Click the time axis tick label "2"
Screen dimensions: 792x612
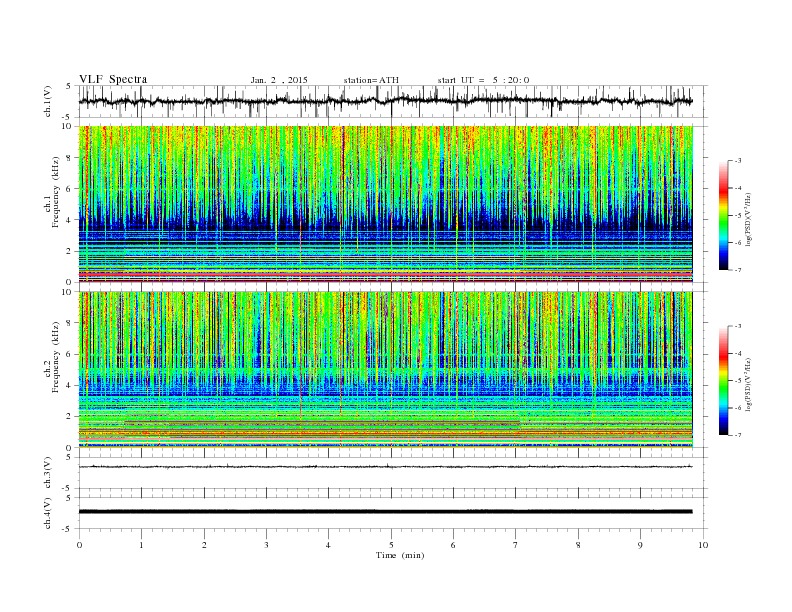pos(204,545)
